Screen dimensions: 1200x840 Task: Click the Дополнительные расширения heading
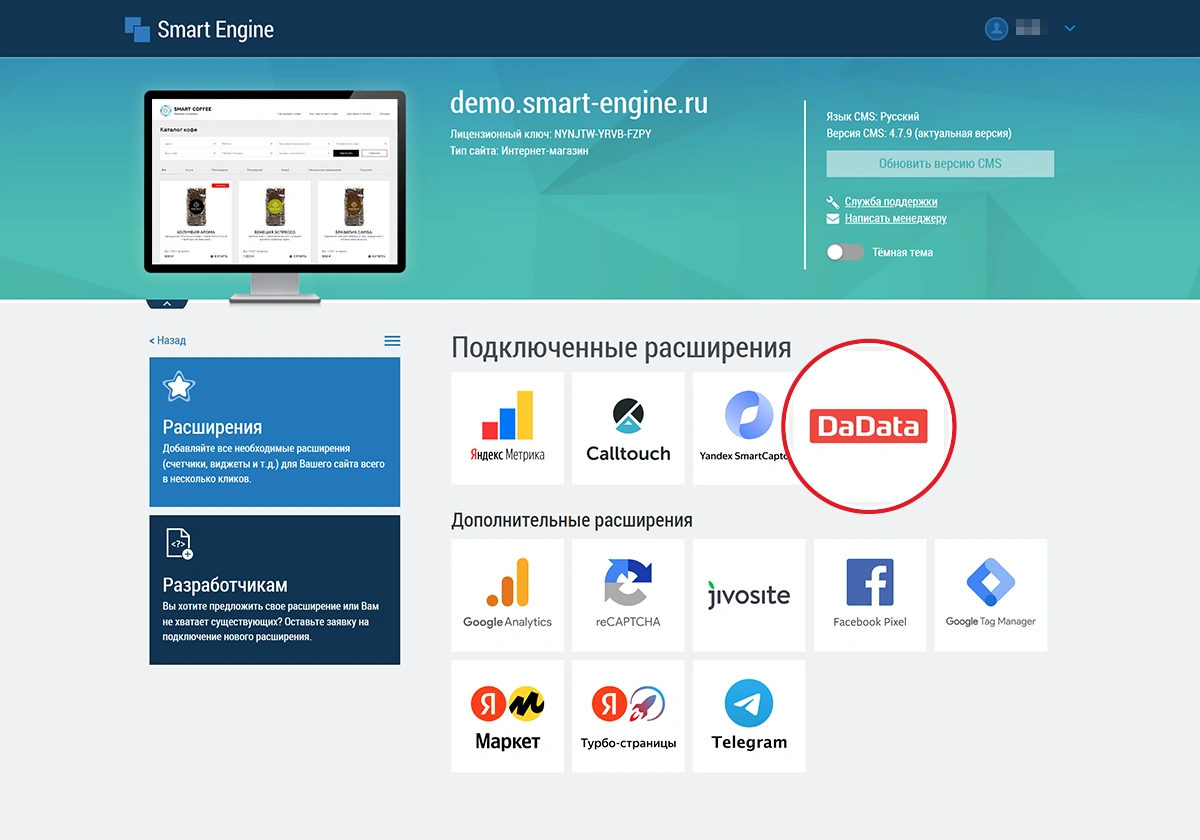(x=572, y=521)
